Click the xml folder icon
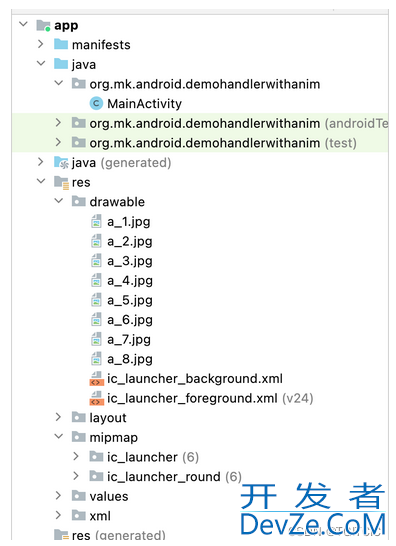 79,515
